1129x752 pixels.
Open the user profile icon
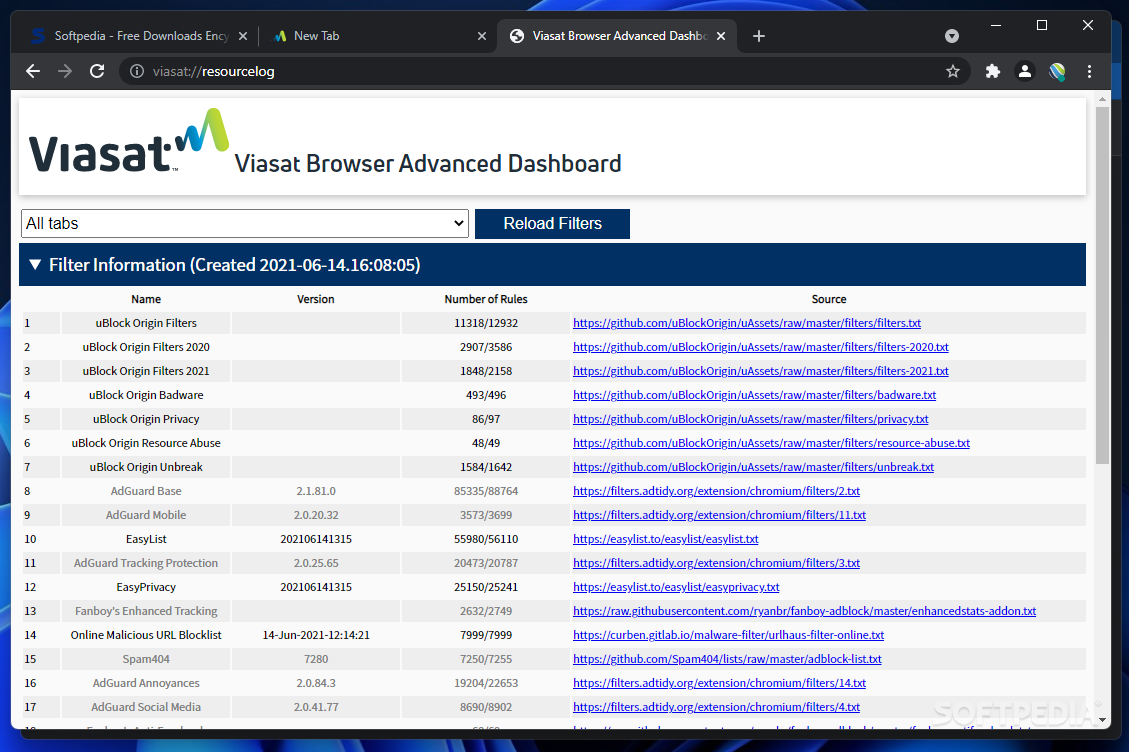1025,71
